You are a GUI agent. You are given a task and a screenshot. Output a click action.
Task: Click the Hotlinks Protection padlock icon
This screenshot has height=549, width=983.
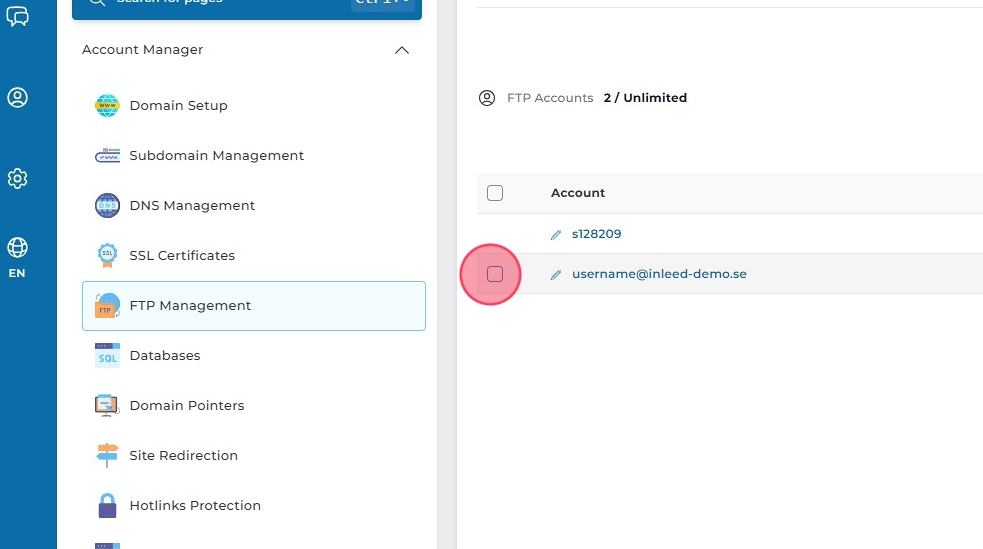point(107,506)
